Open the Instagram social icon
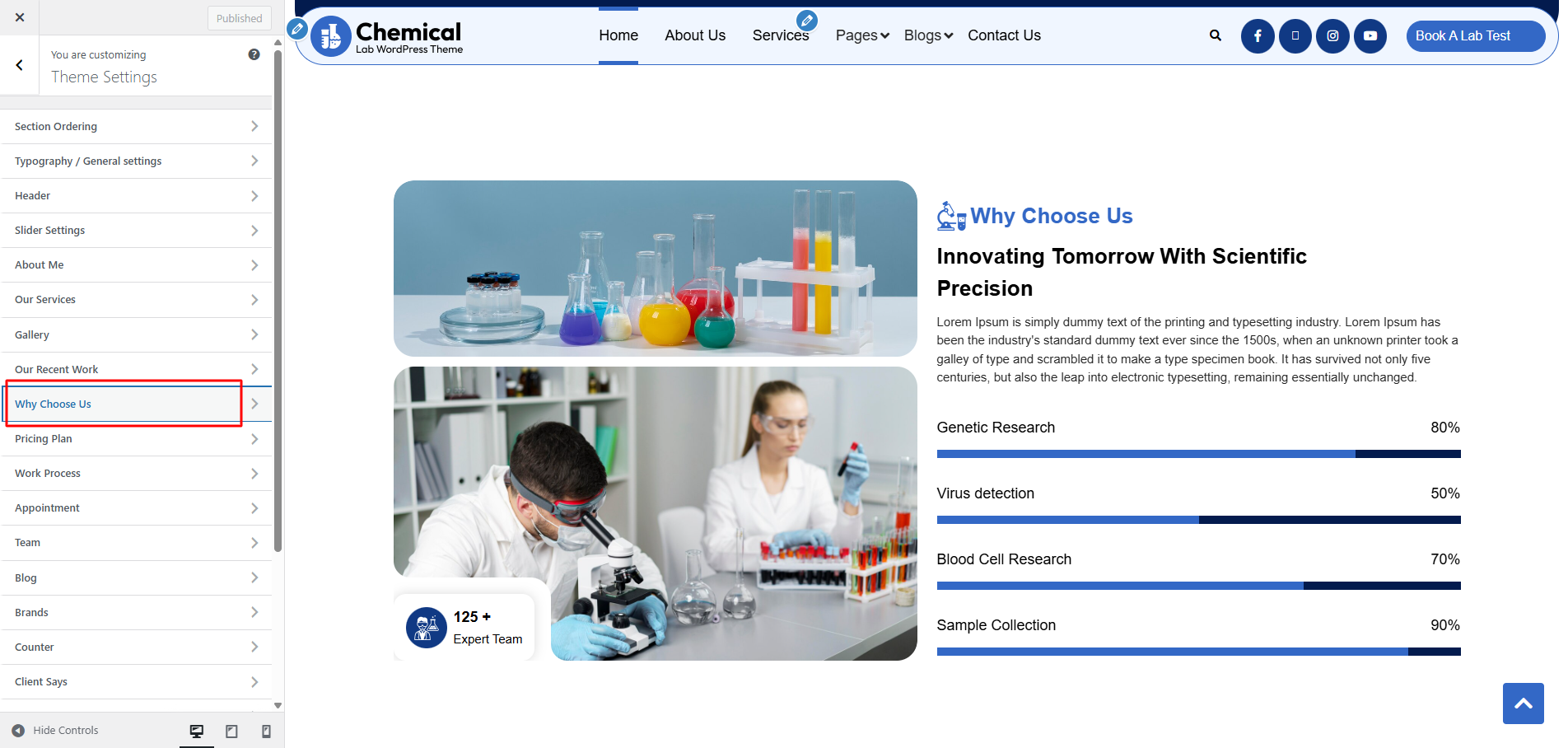 (x=1332, y=36)
